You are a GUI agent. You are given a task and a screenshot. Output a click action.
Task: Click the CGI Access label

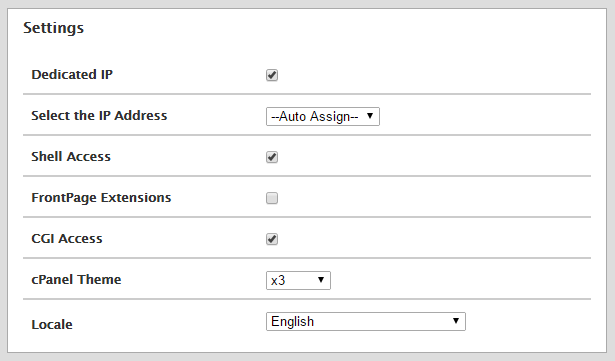[x=67, y=239]
